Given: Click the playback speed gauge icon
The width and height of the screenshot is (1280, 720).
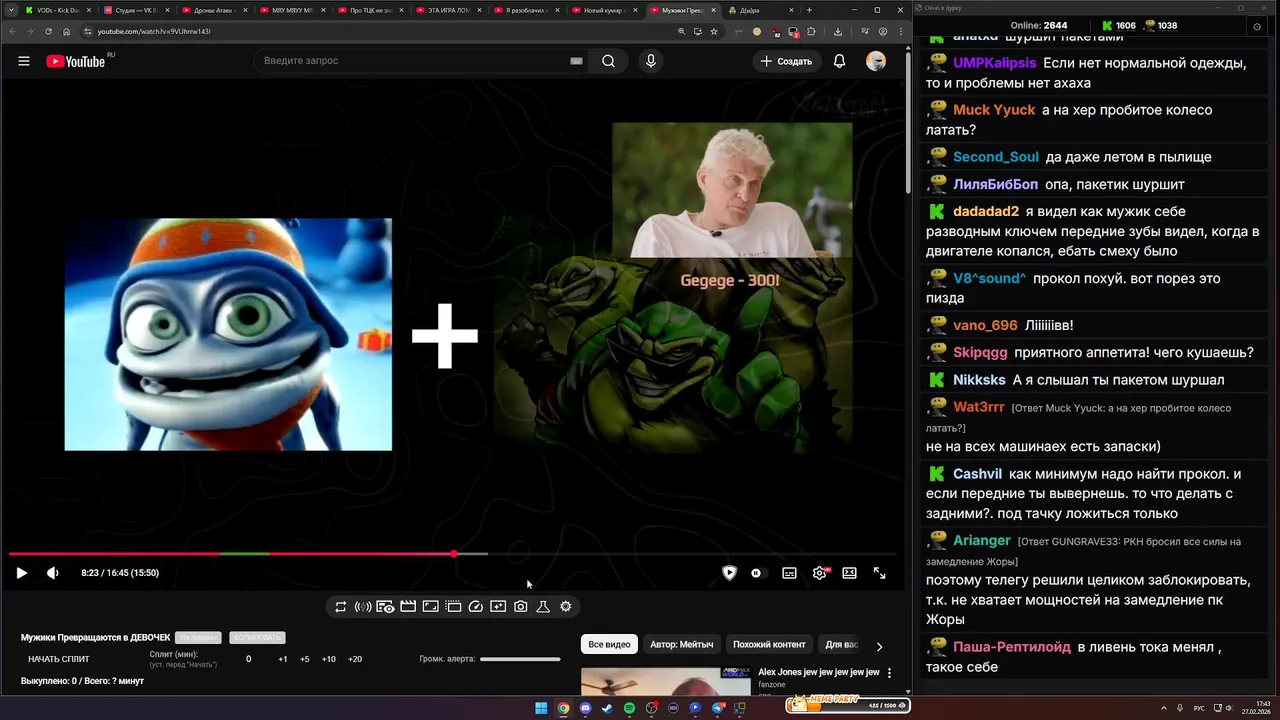Looking at the screenshot, I should coord(476,606).
